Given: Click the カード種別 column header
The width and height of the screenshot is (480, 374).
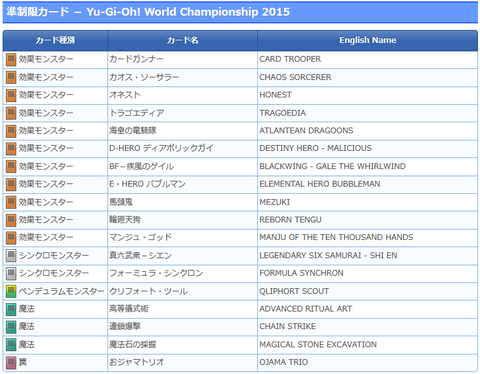Looking at the screenshot, I should click(x=55, y=40).
